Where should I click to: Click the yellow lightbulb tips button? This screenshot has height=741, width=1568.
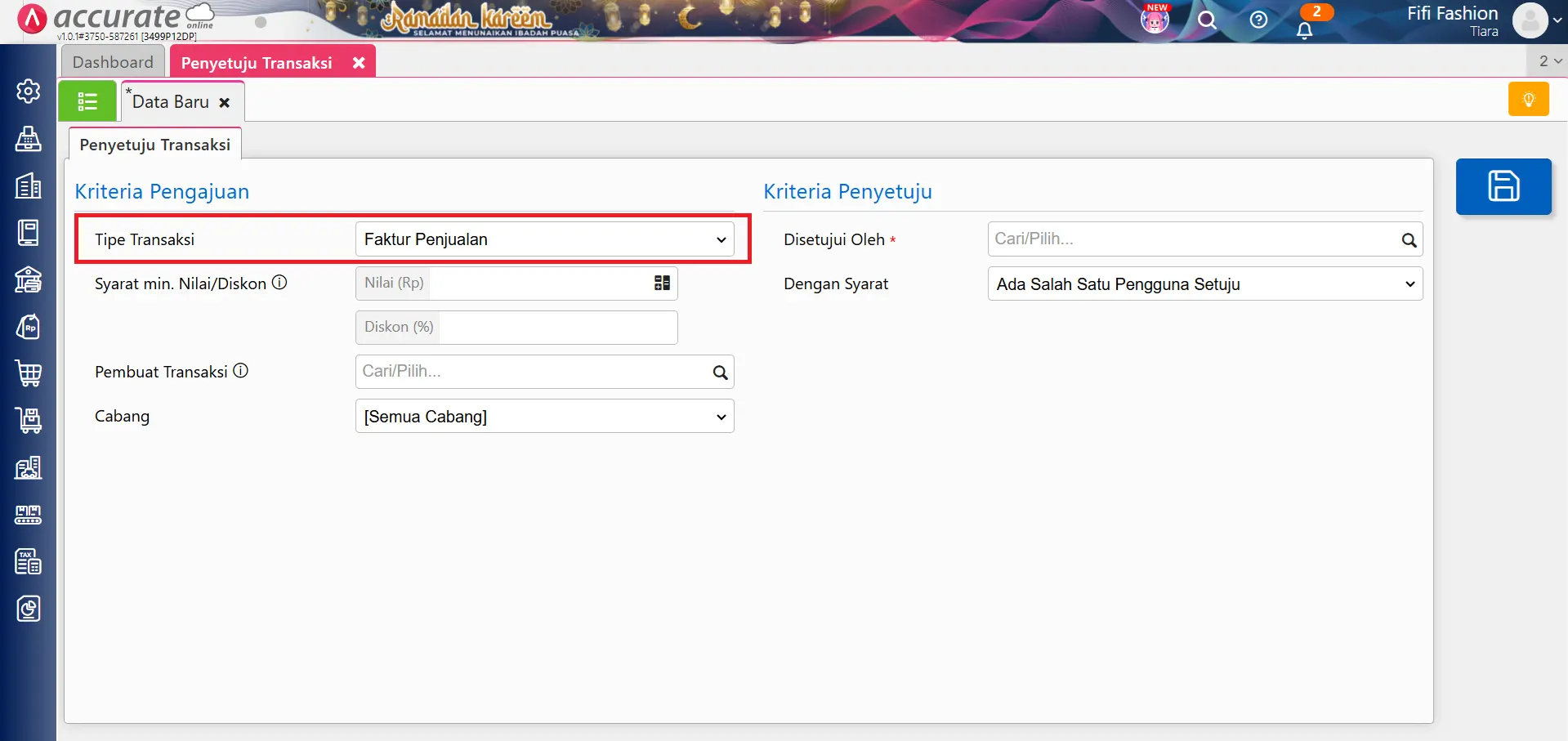pos(1528,100)
